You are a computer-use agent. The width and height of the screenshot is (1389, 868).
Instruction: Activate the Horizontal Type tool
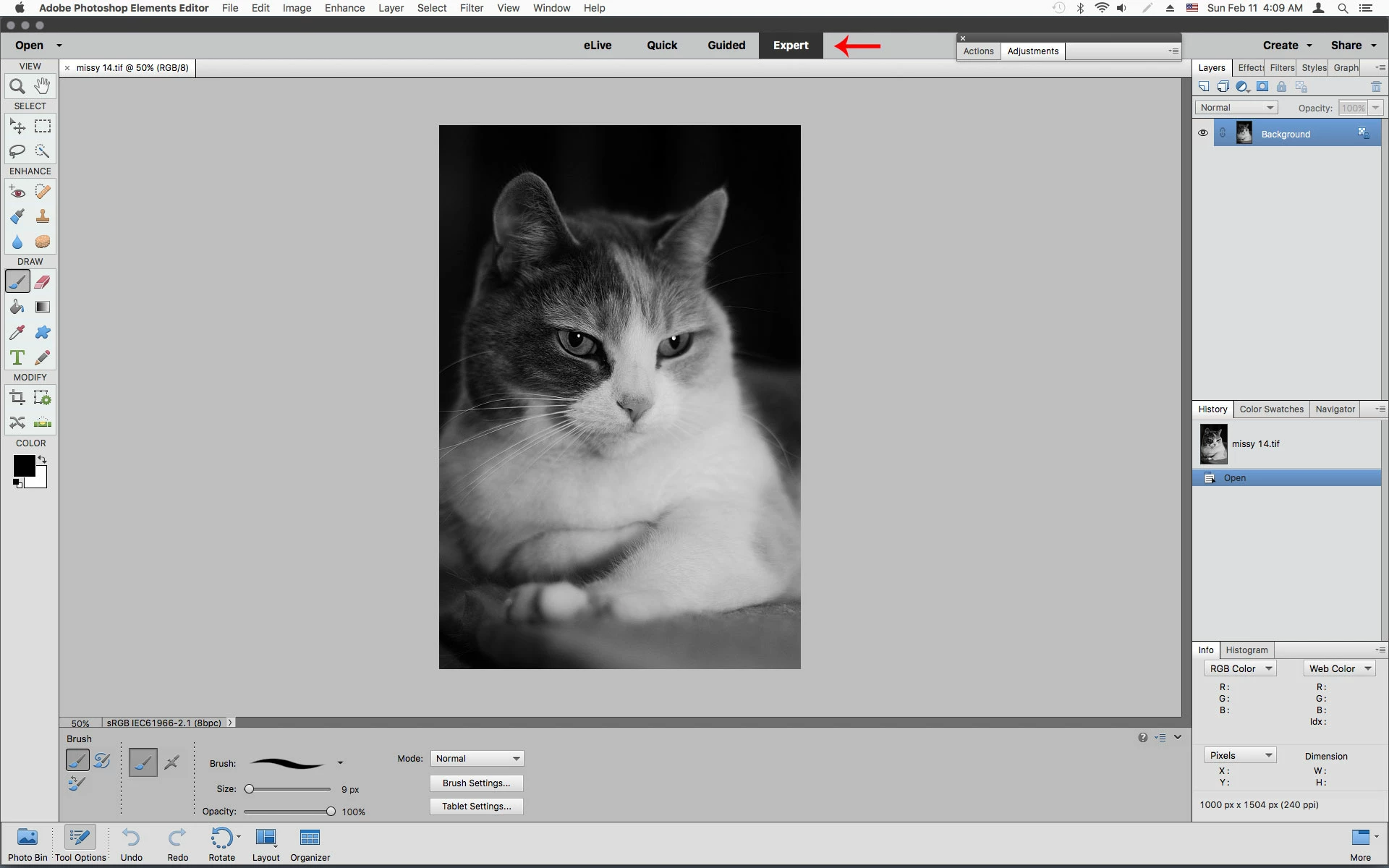(17, 357)
